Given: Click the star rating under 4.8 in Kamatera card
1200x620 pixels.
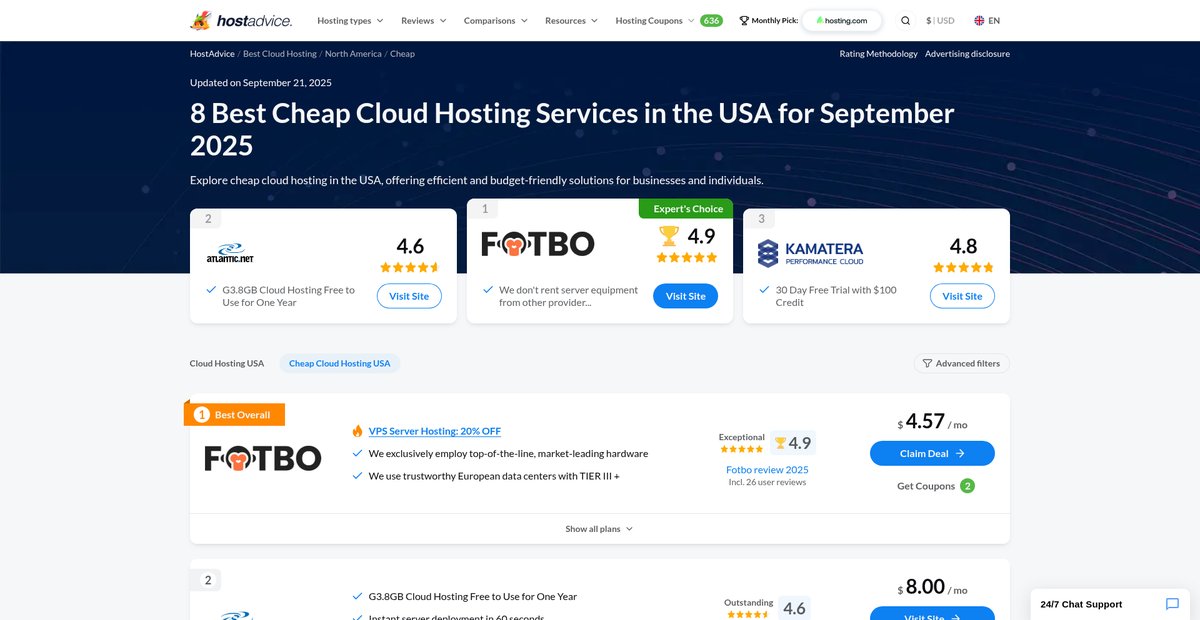Looking at the screenshot, I should point(963,267).
